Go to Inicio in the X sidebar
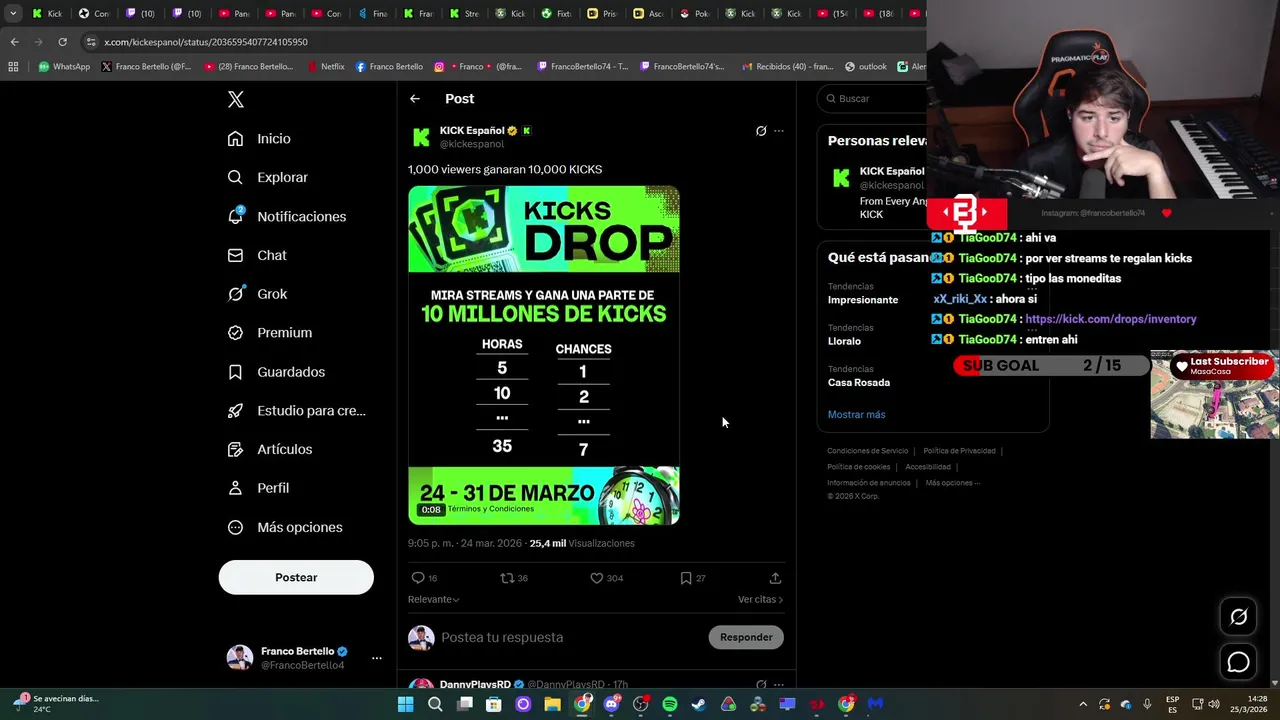 point(259,139)
